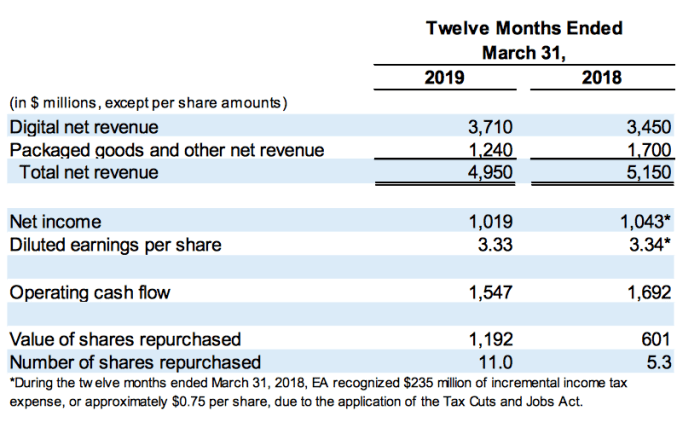This screenshot has height=422, width=700.
Task: Click the Packaged goods and other net revenue label
Action: pos(166,151)
